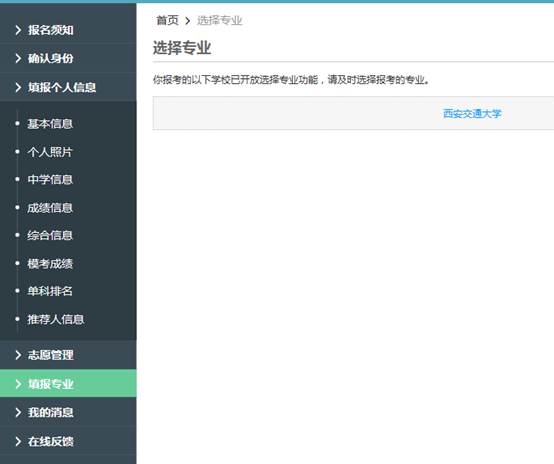Viewport: 554px width, 464px height.
Task: Collapse the 填报个人信息 chevron arrow
Action: [x=18, y=87]
